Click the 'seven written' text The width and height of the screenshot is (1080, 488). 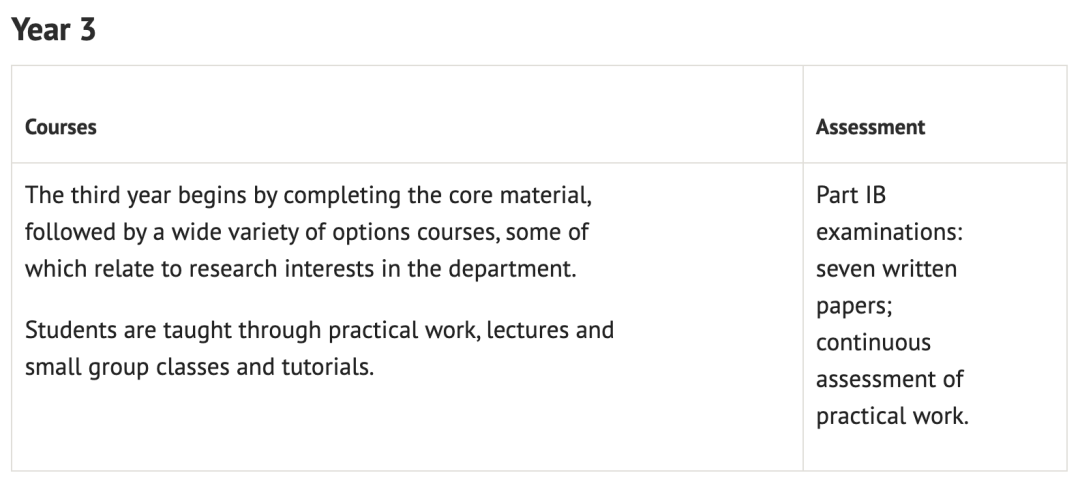886,268
